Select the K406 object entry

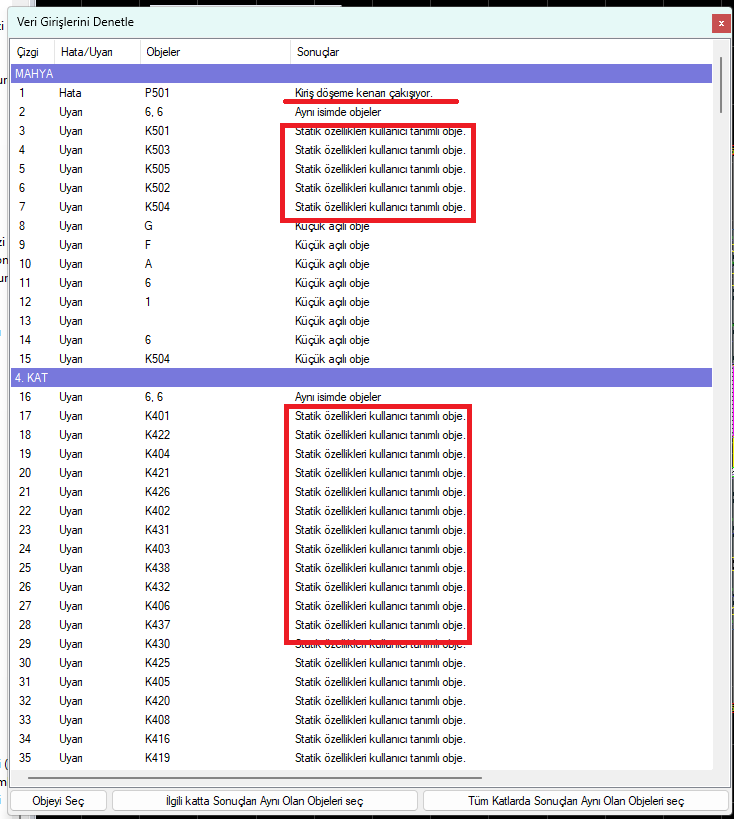[157, 606]
